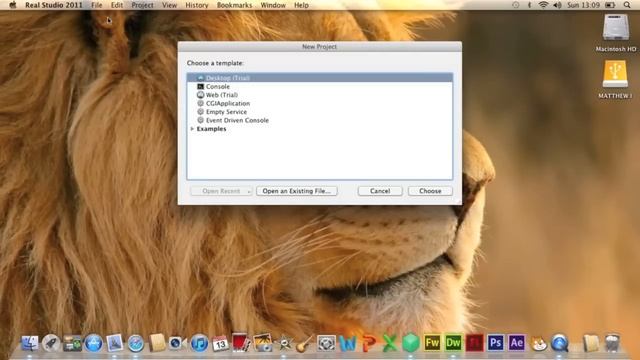Open the MATTHEW USB drive icon
The height and width of the screenshot is (360, 640).
[616, 73]
